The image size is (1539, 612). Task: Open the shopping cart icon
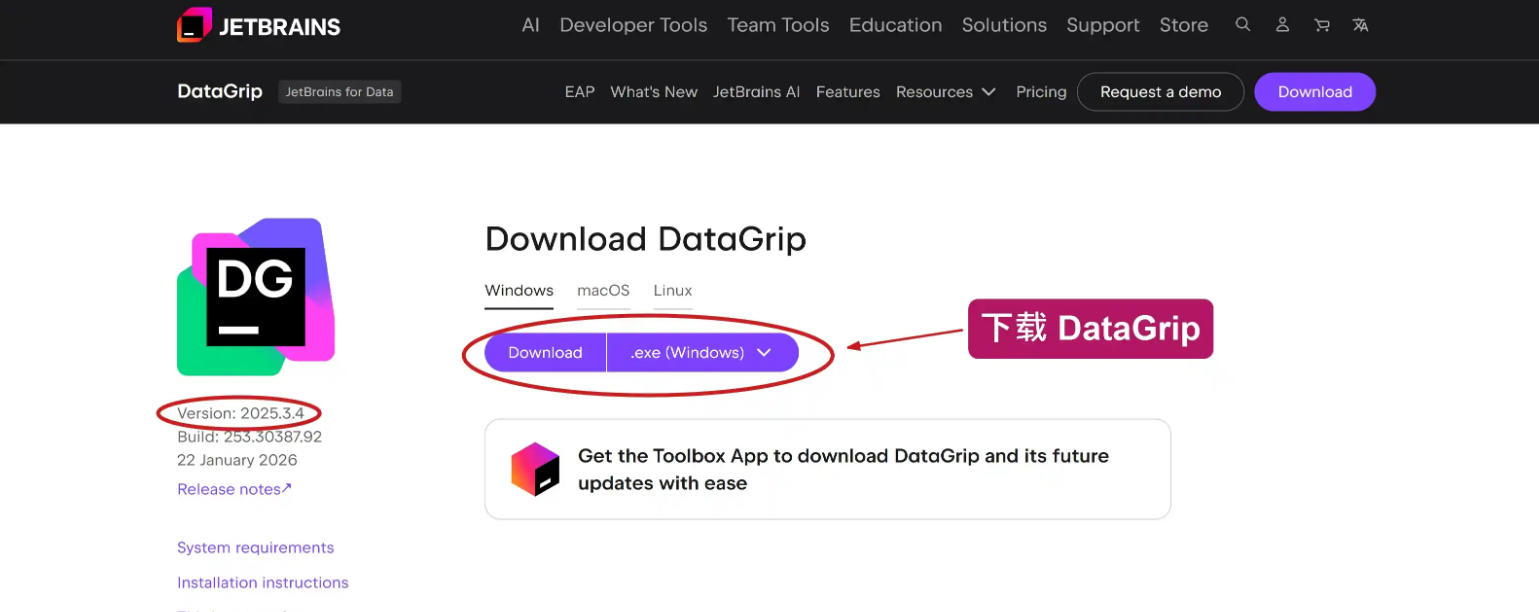(1322, 24)
